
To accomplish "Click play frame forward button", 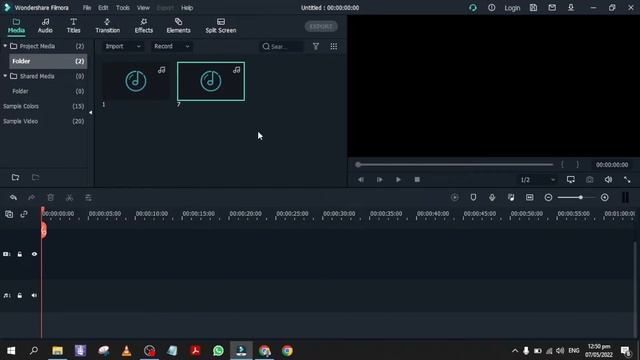I will pyautogui.click(x=380, y=180).
